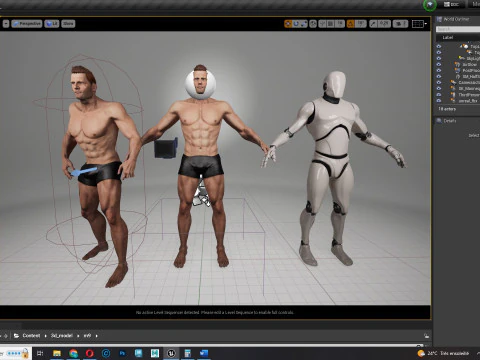Open the viewport options arrow menu
Image resolution: width=480 pixels, height=360 pixels.
tap(6, 24)
